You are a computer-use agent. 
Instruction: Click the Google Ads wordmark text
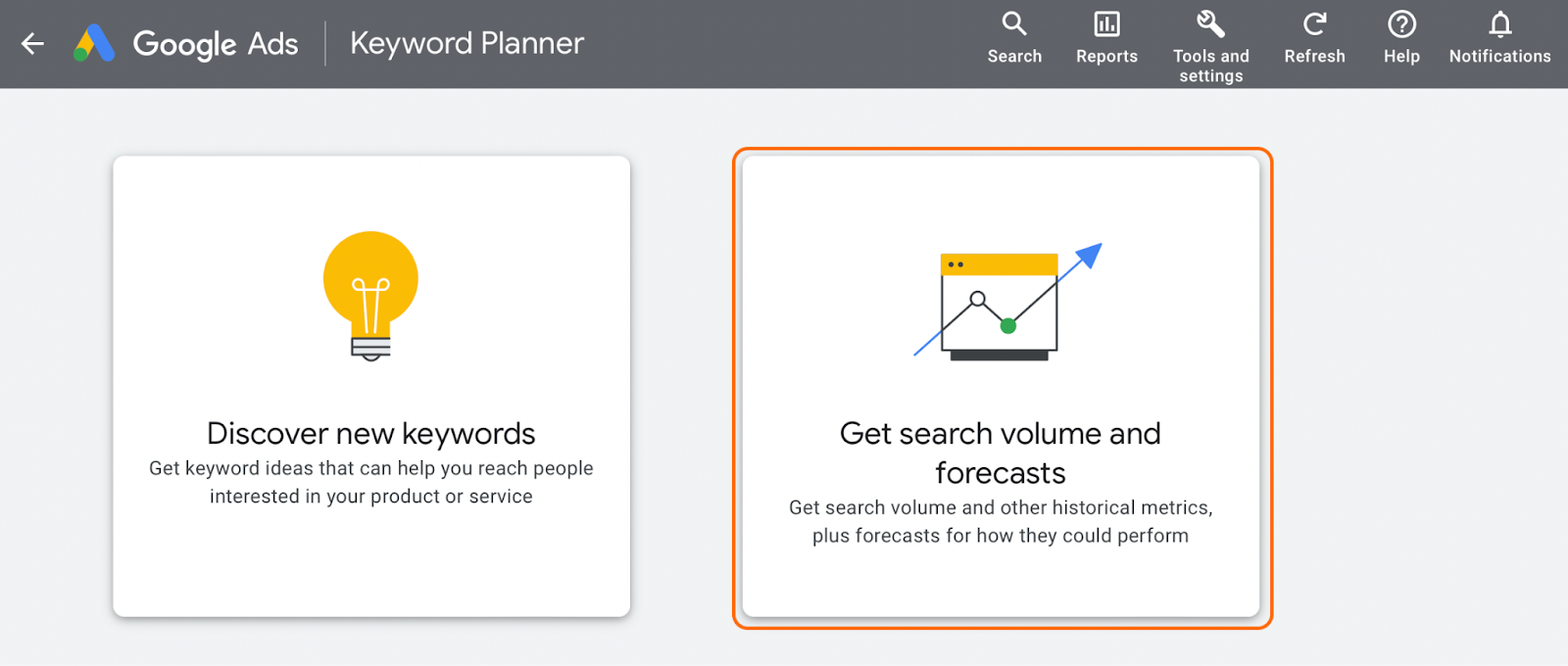pos(216,44)
